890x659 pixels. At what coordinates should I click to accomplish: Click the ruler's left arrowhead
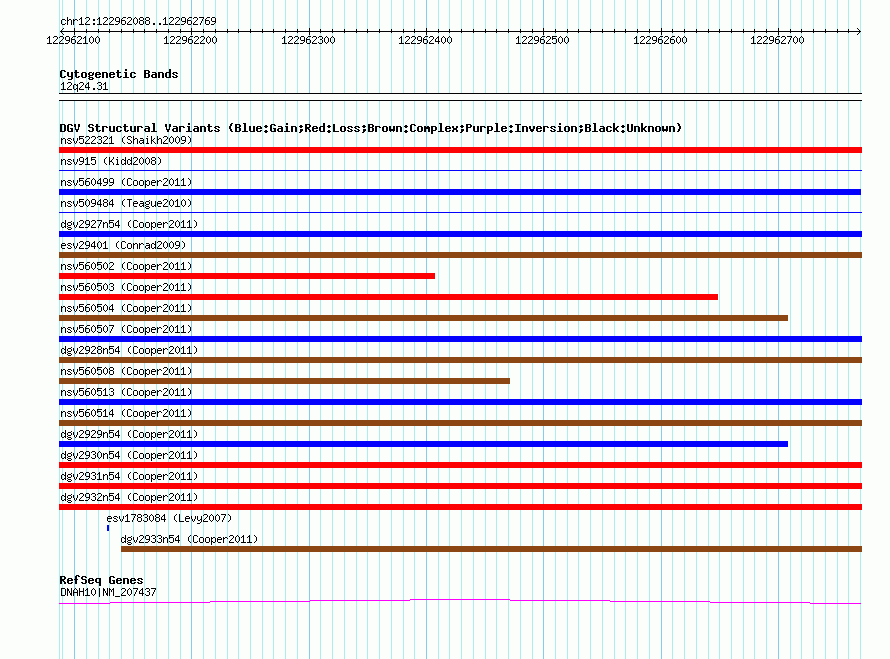[62, 32]
